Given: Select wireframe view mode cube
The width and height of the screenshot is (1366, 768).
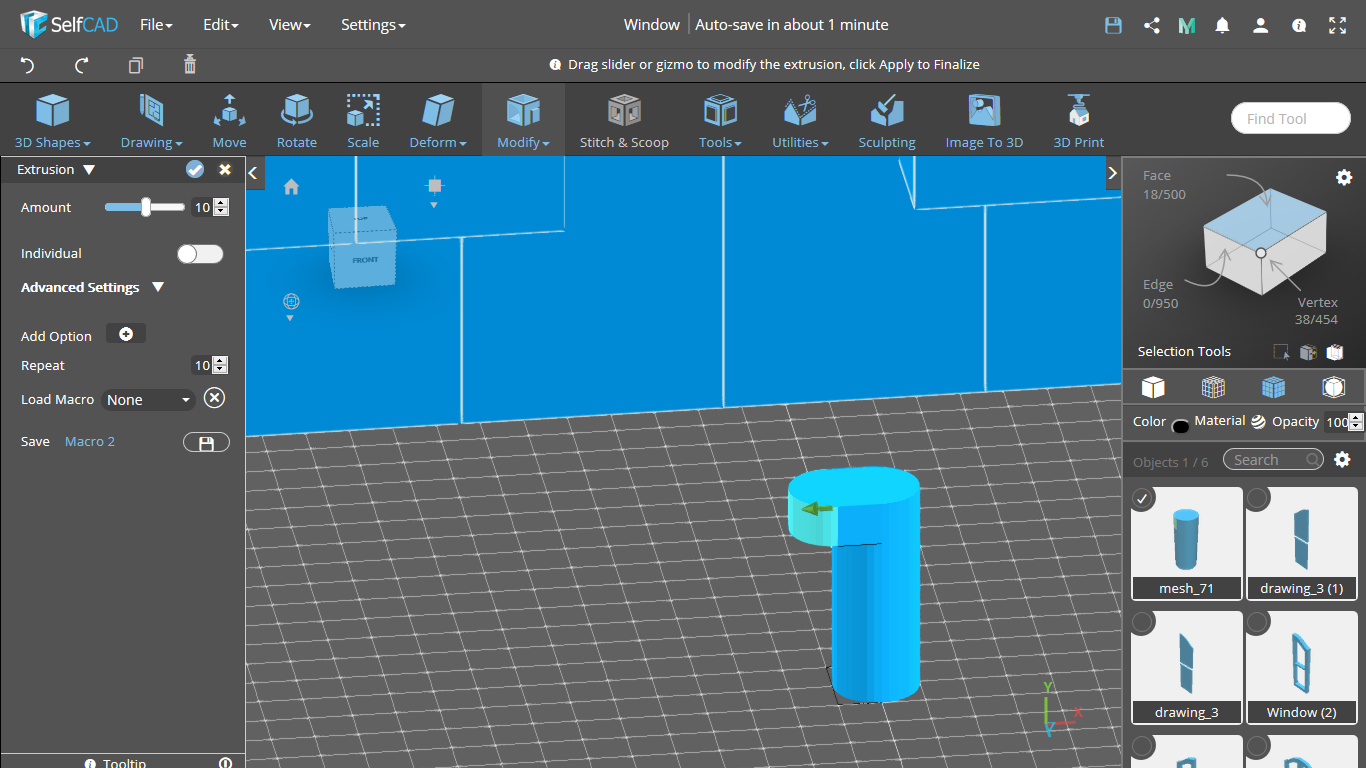Looking at the screenshot, I should [1213, 386].
